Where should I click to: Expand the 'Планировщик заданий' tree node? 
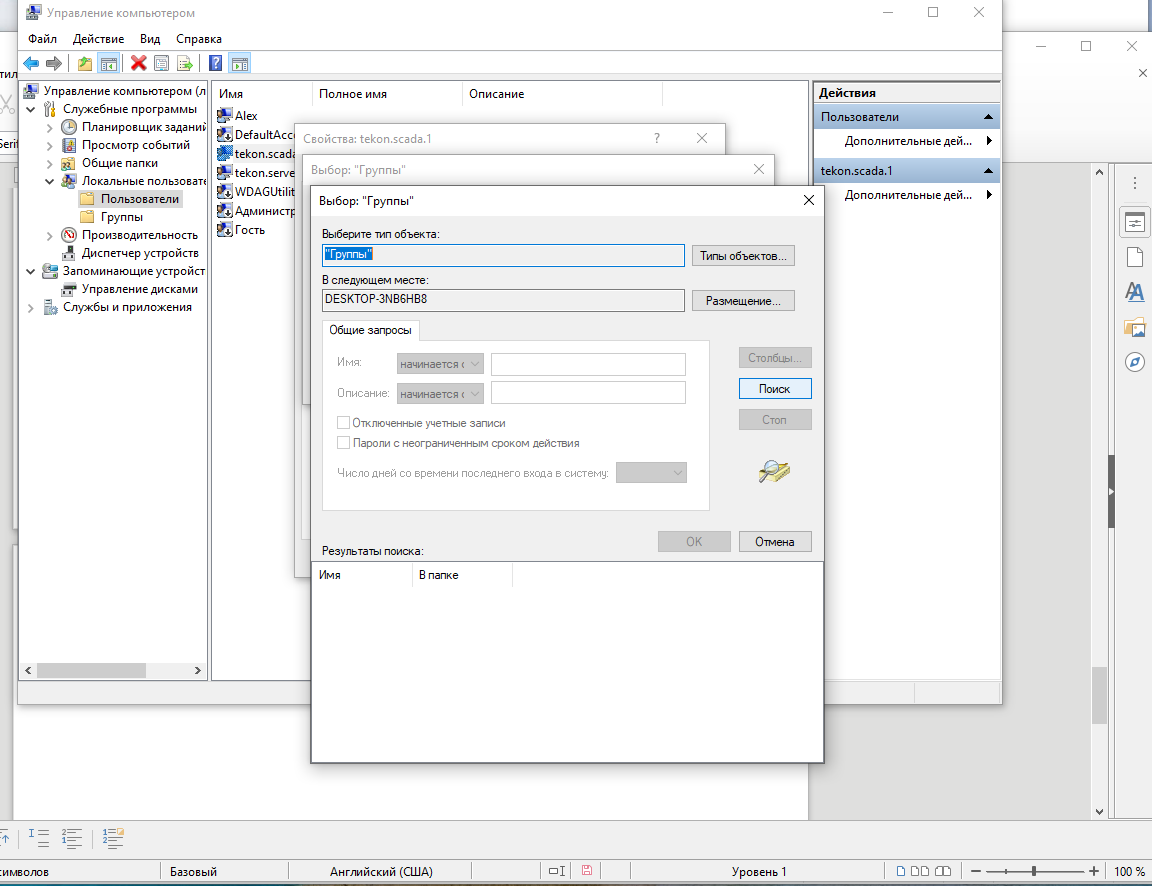click(x=49, y=127)
